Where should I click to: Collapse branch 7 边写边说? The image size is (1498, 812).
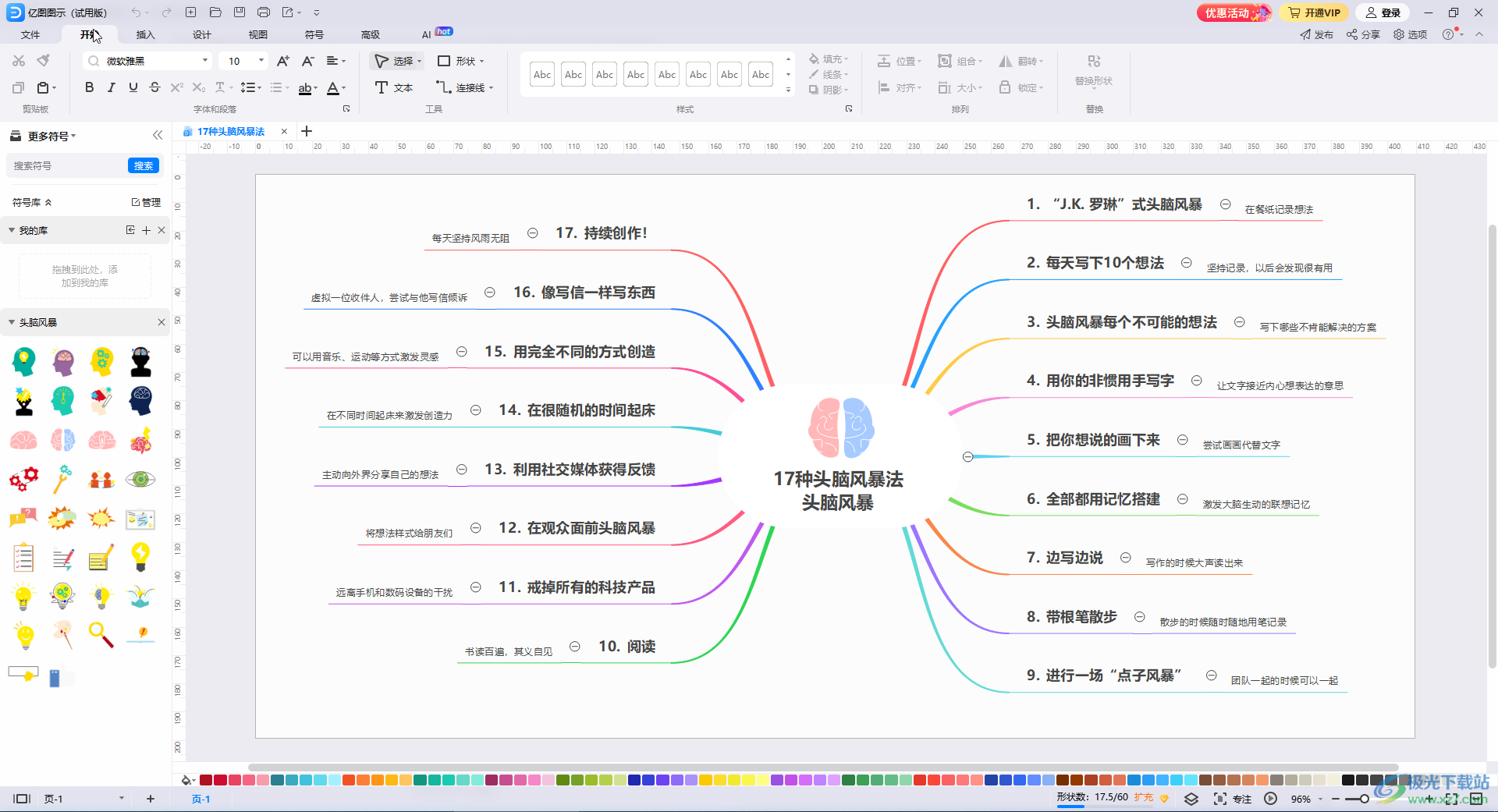click(1126, 558)
